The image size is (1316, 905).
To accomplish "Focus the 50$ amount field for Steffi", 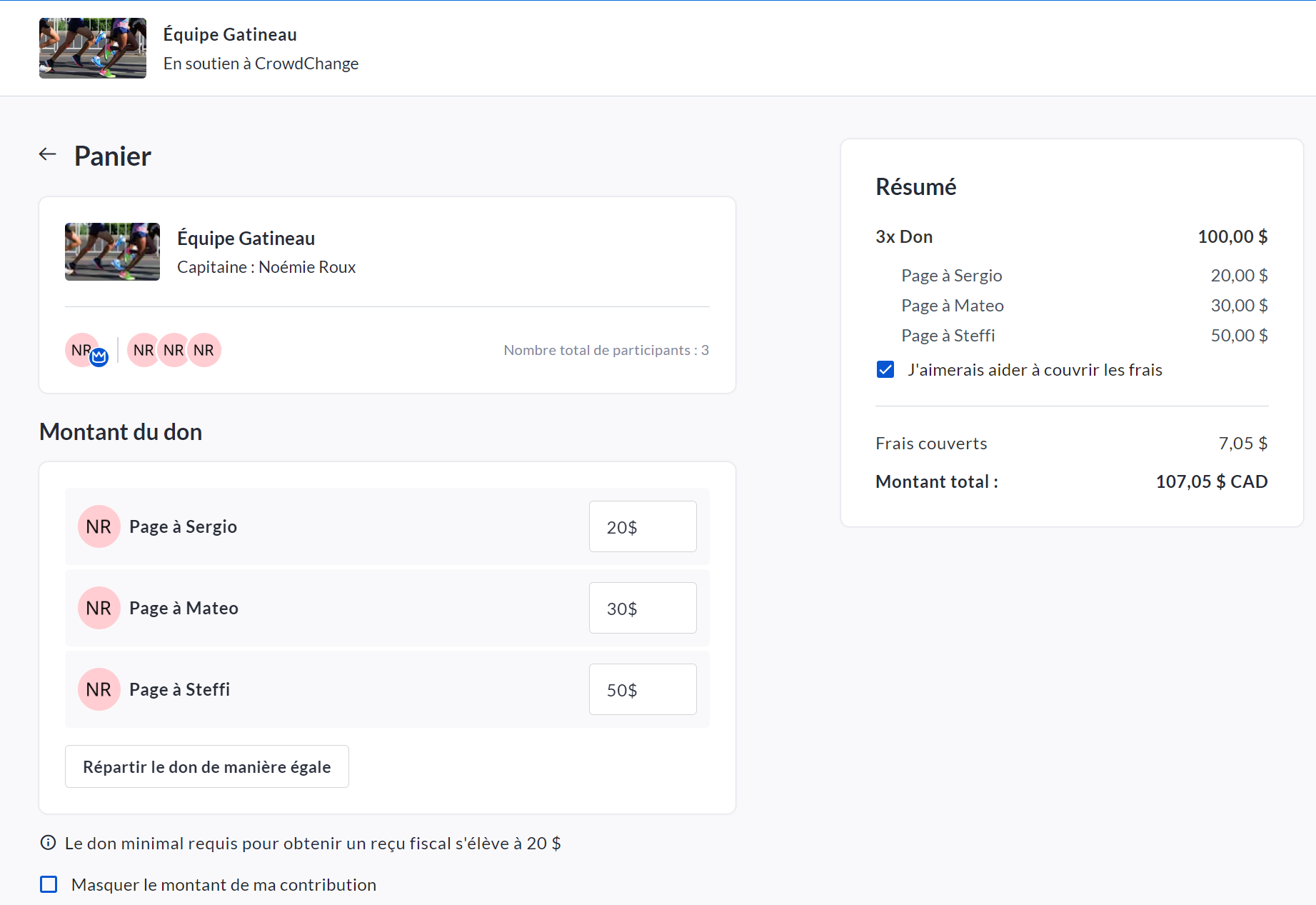I will (642, 689).
